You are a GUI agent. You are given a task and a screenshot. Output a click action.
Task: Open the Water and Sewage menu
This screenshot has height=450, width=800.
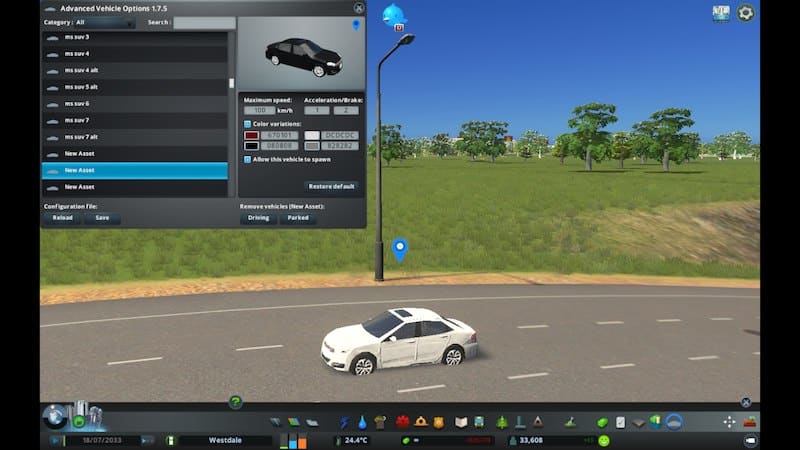point(360,422)
